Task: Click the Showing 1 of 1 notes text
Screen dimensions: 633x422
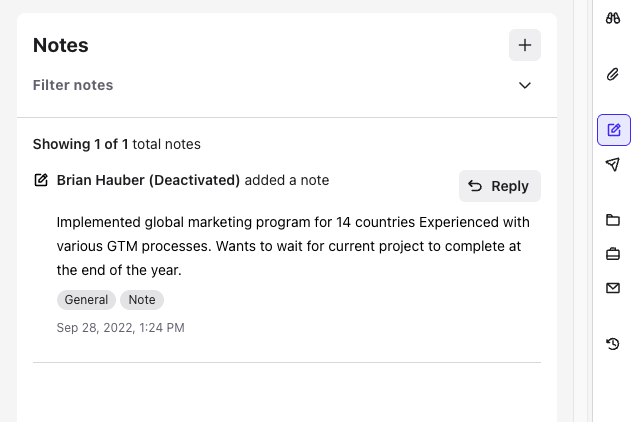Action: point(116,144)
